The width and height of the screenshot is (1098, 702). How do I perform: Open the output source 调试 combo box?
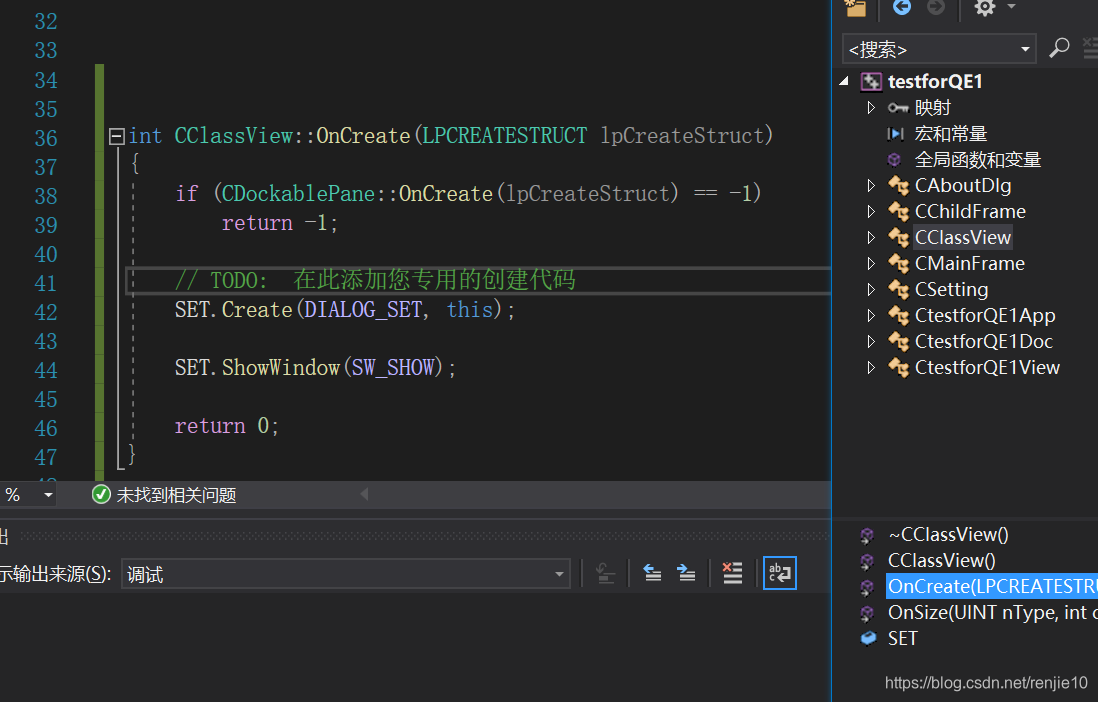coord(346,574)
